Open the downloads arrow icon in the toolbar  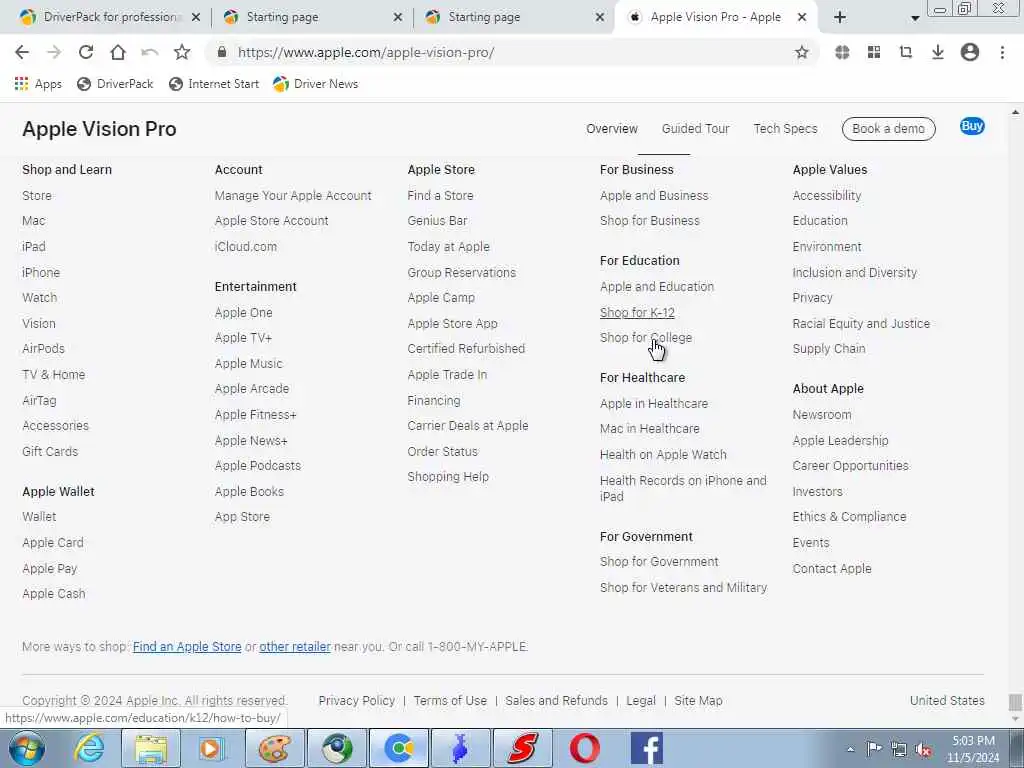[938, 52]
